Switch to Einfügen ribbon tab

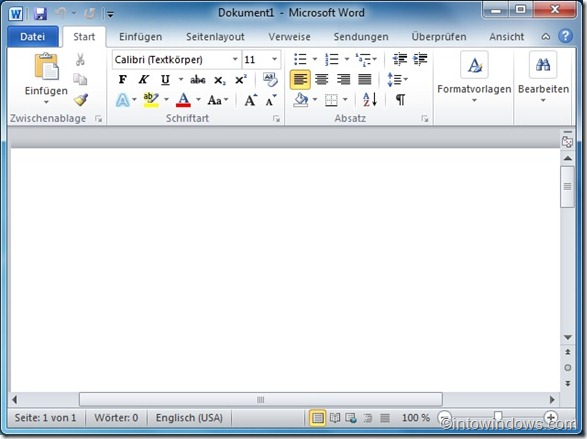pyautogui.click(x=140, y=37)
